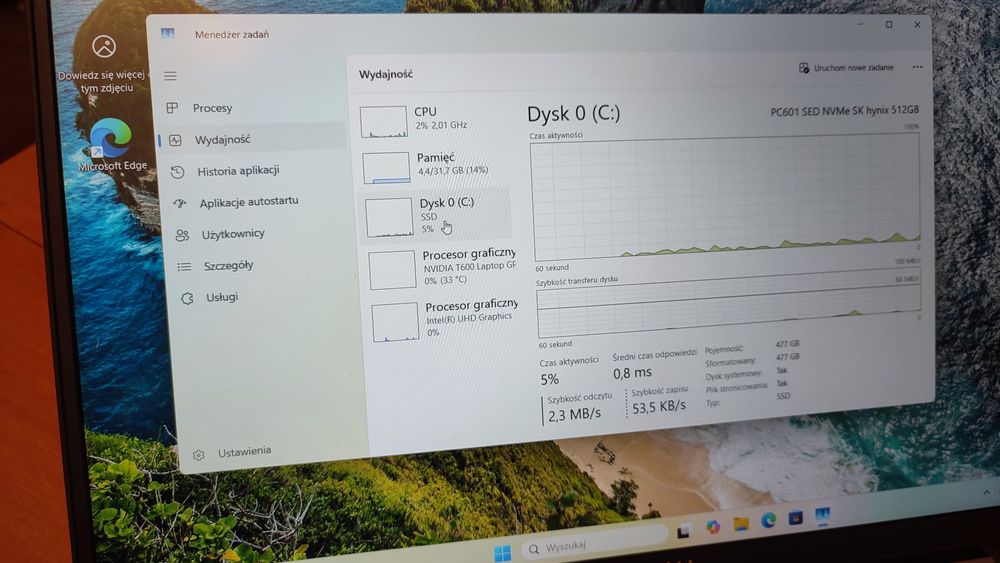The image size is (1000, 563).
Task: Click the Dysk 0 (C:) heading
Action: pyautogui.click(x=573, y=113)
